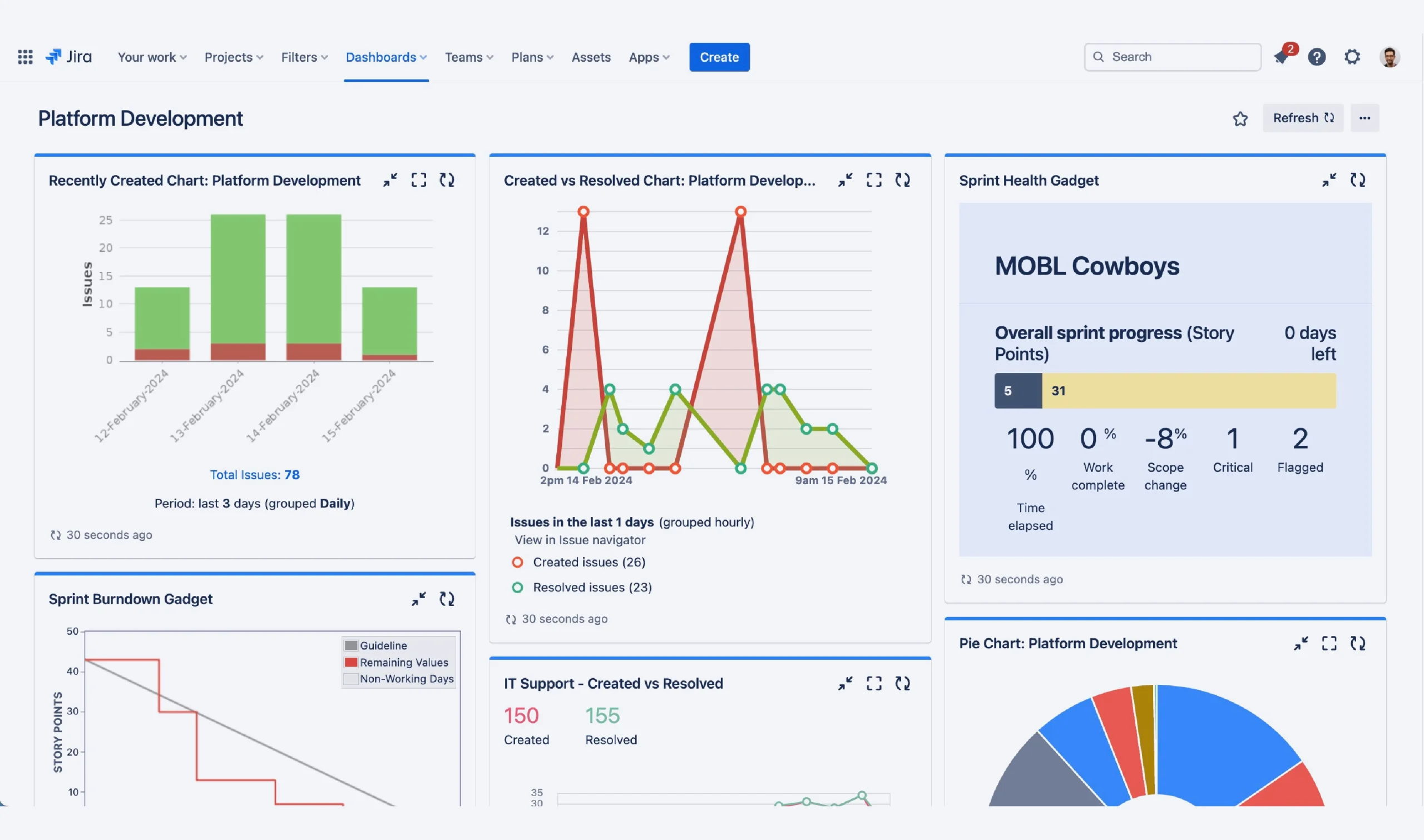Minimize the Sprint Burndown Gadget
1424x840 pixels.
pos(418,599)
